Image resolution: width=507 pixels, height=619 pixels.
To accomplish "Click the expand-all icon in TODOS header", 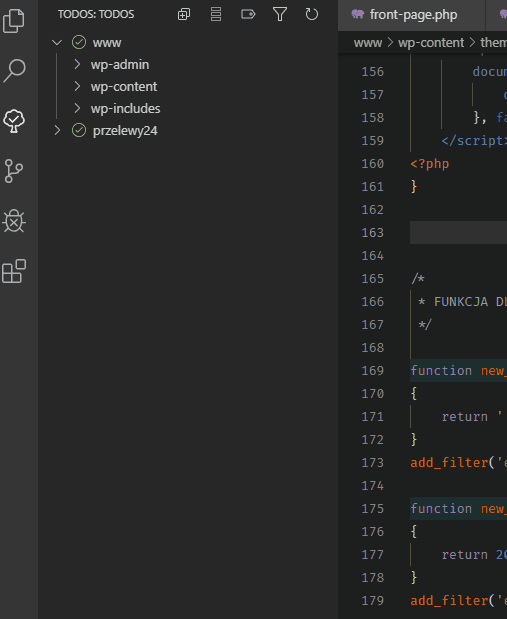I will [x=184, y=15].
